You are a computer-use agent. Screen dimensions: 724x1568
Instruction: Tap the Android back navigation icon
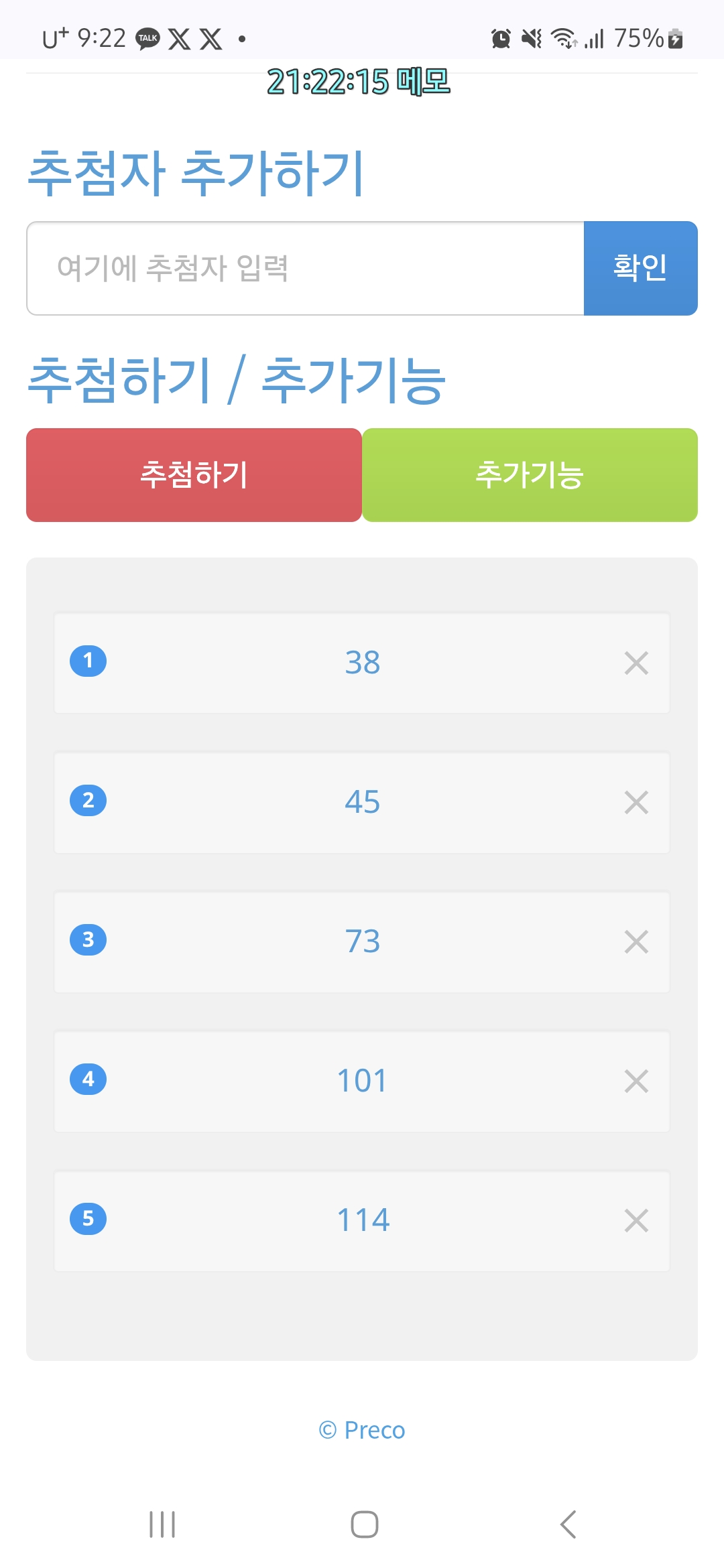[568, 1524]
